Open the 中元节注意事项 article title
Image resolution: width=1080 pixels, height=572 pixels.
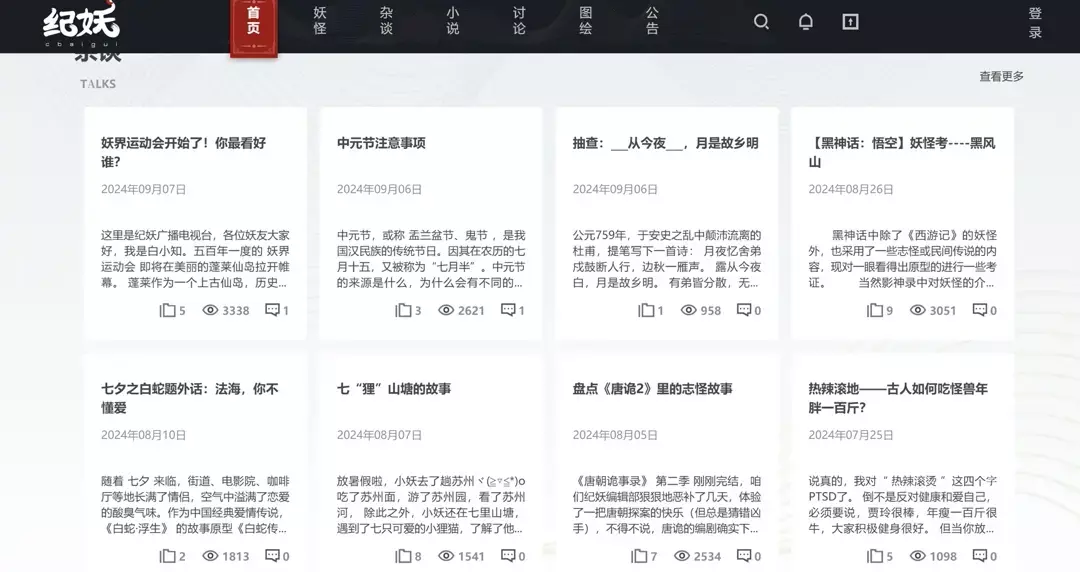tap(381, 143)
